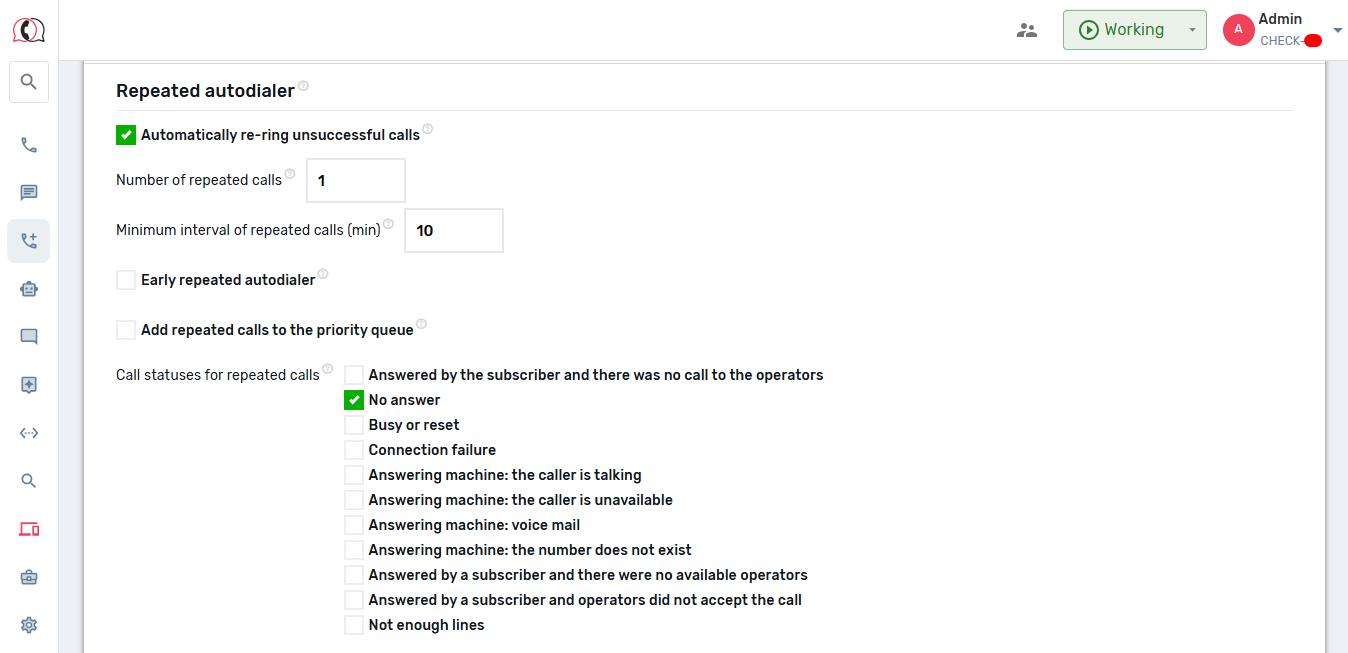Check Add repeated calls to the priority queue
The width and height of the screenshot is (1348, 653).
(x=126, y=330)
